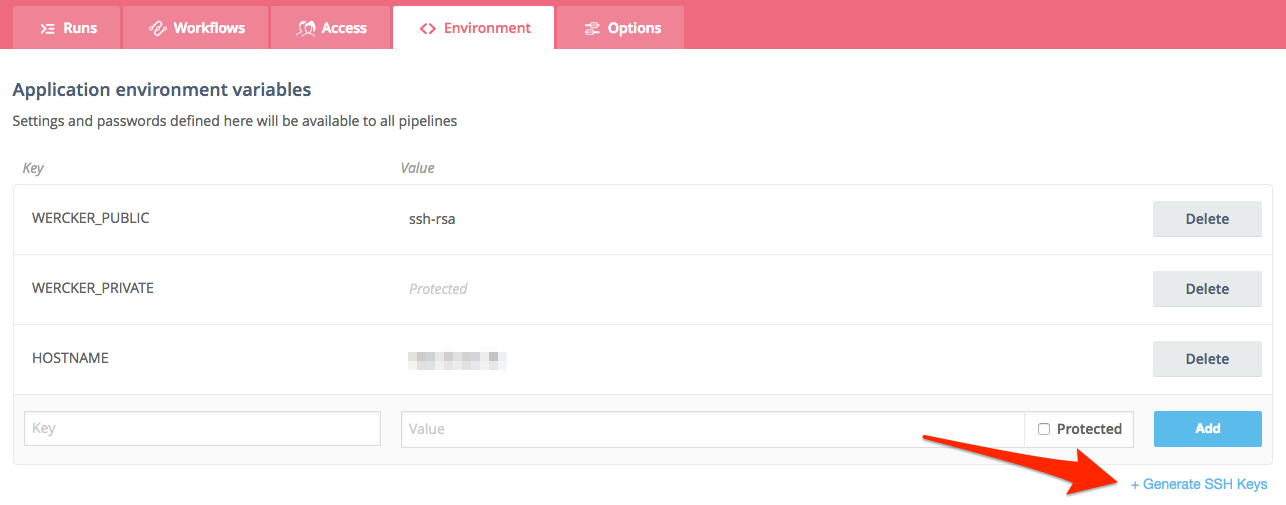1286x505 pixels.
Task: Click the Protected WERCKER_PRIVATE value
Action: pyautogui.click(x=438, y=289)
